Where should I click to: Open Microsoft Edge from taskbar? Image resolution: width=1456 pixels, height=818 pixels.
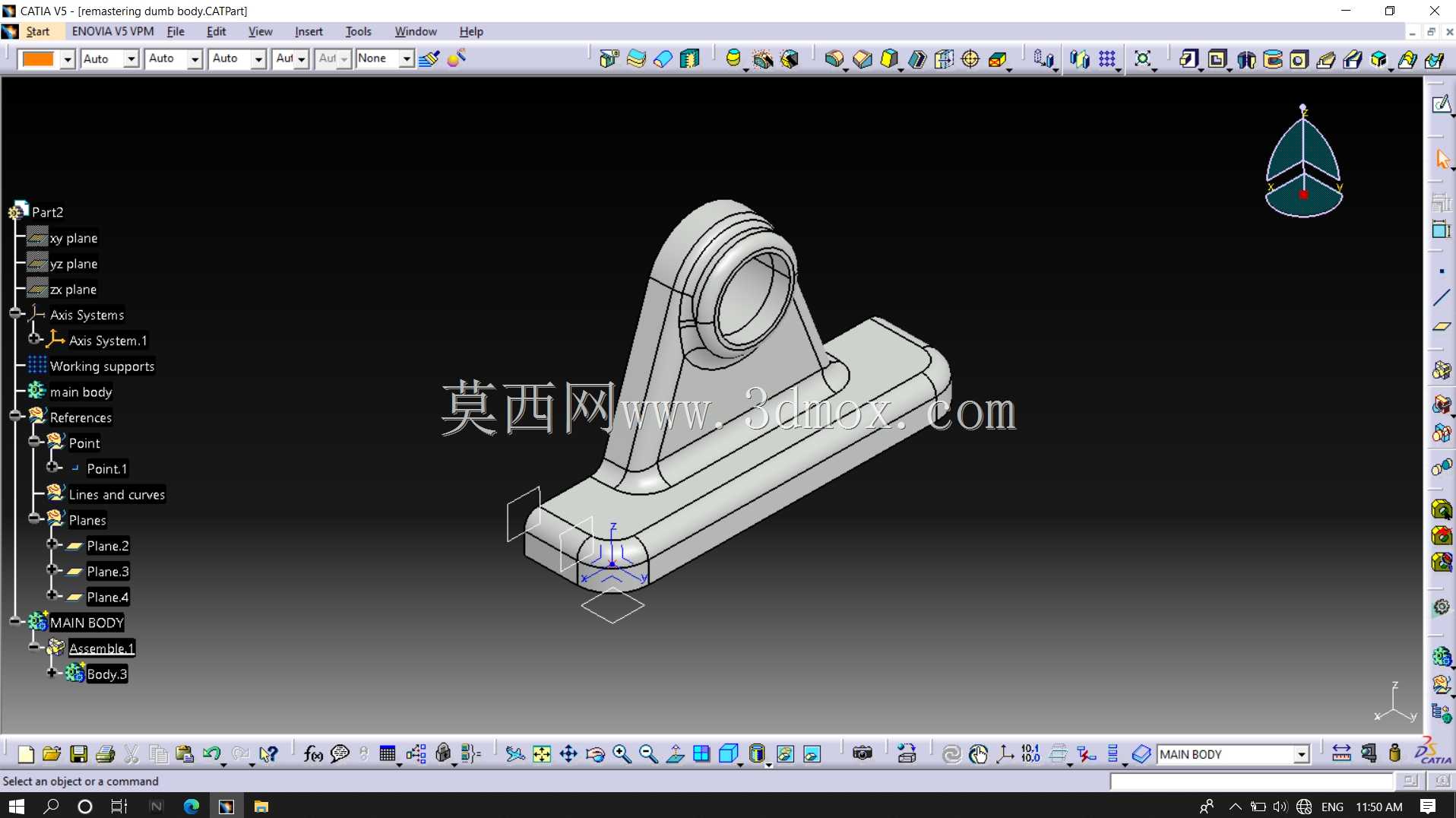(191, 806)
